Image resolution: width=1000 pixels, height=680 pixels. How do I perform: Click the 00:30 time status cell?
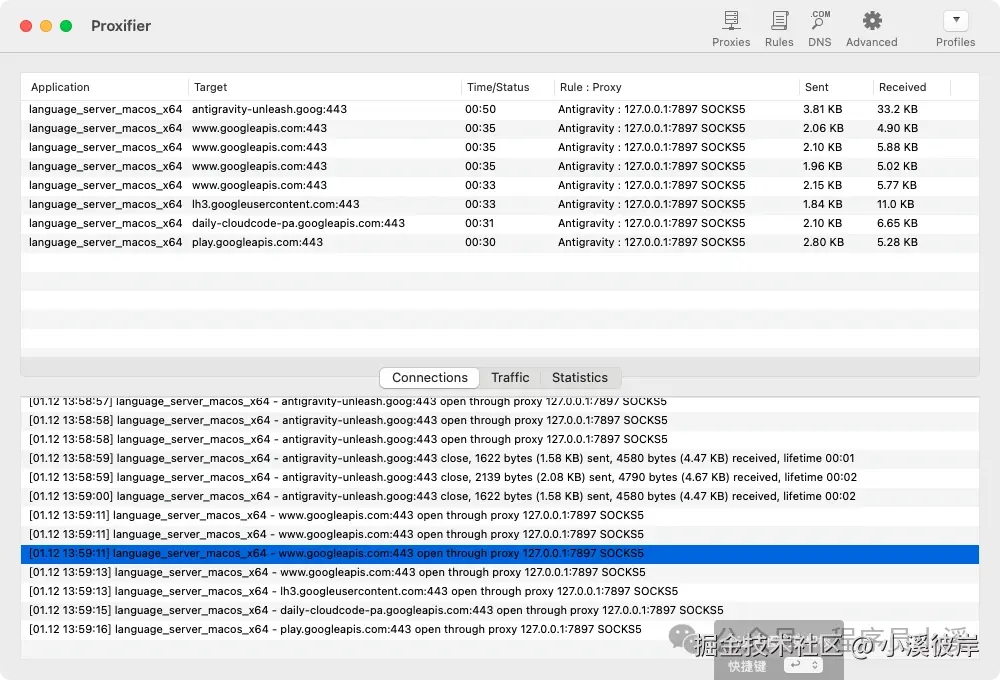coord(480,242)
